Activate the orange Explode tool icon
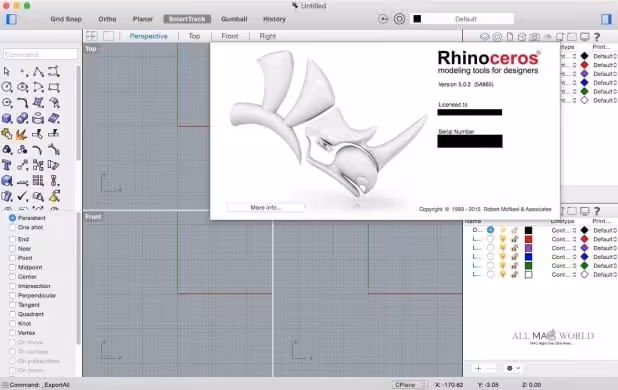Screen dimensions: 618x390 pos(22,134)
